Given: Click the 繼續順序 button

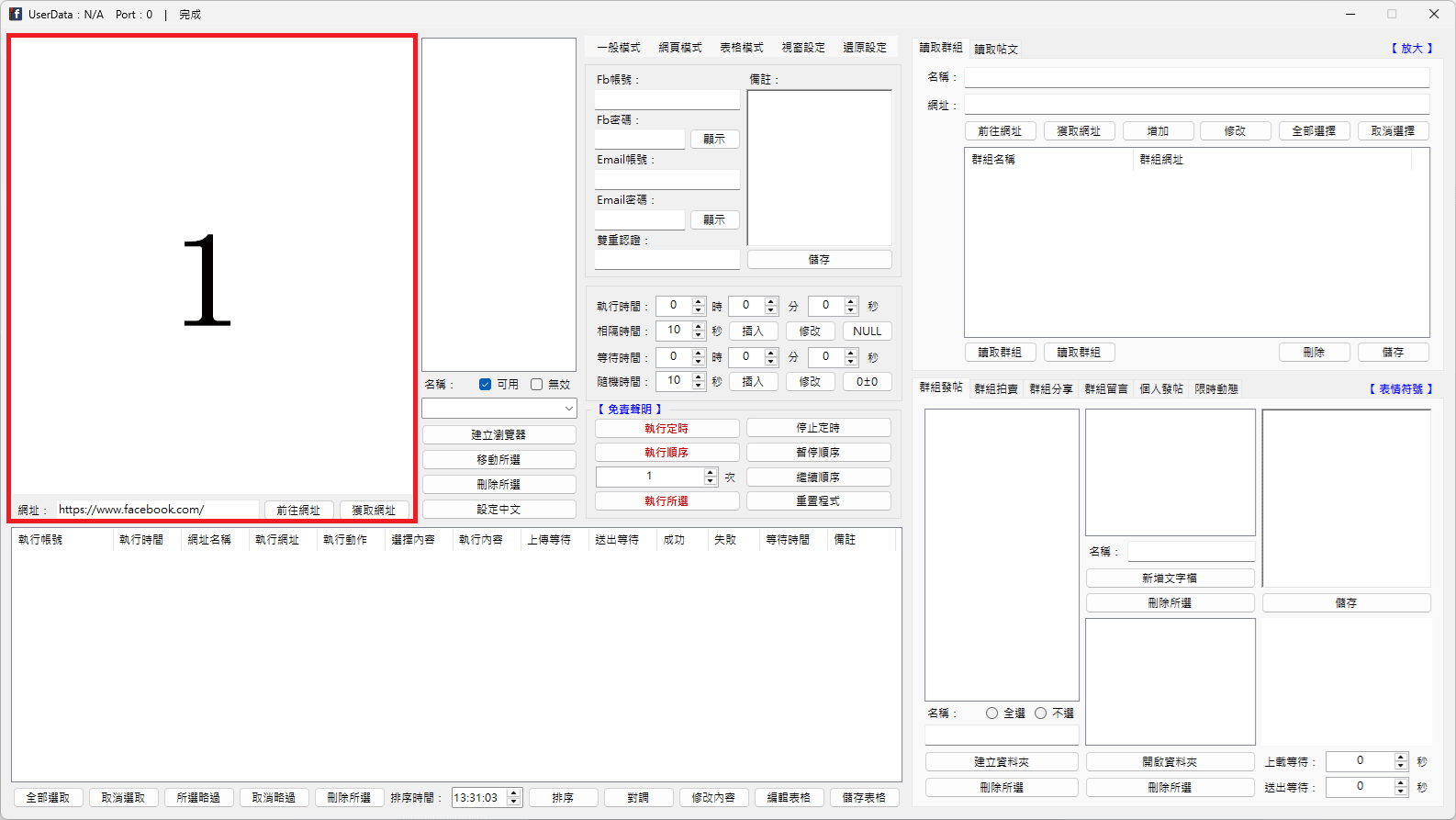Looking at the screenshot, I should [x=819, y=477].
